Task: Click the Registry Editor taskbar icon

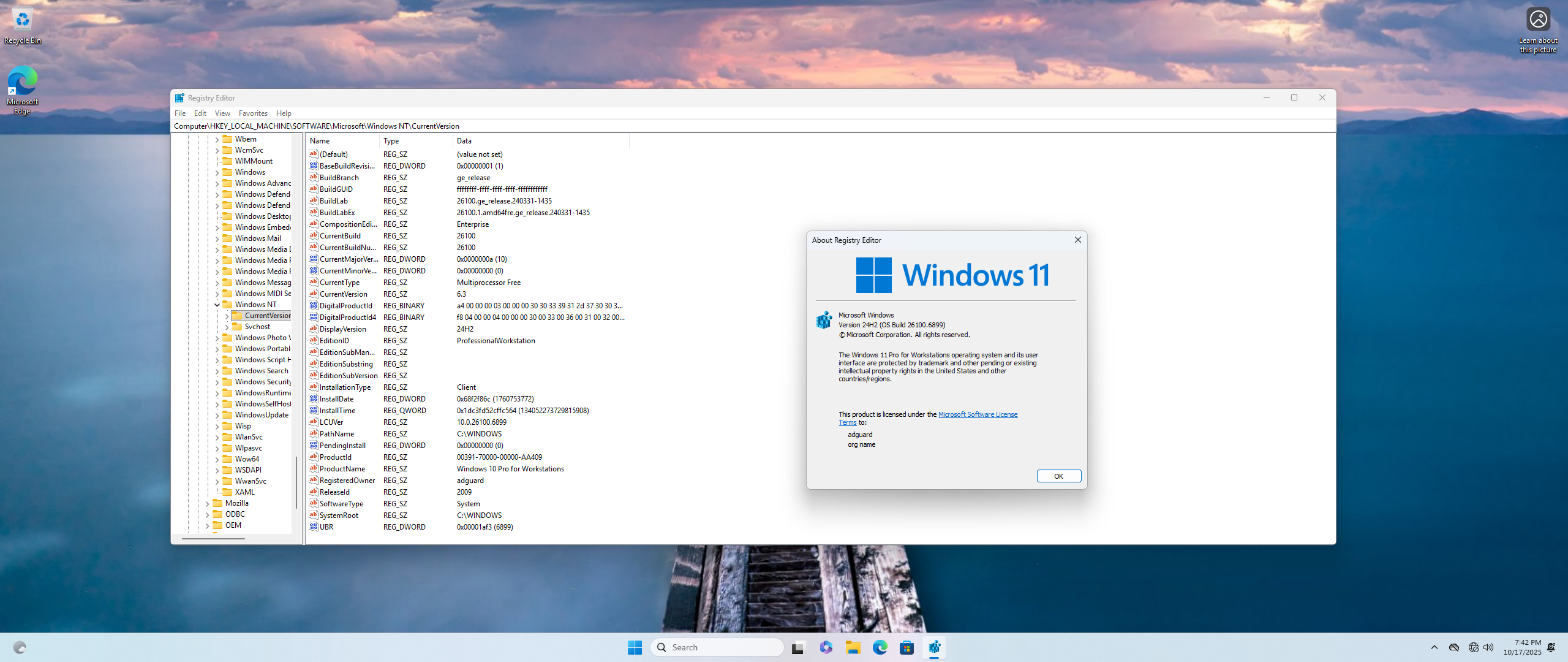Action: (934, 647)
